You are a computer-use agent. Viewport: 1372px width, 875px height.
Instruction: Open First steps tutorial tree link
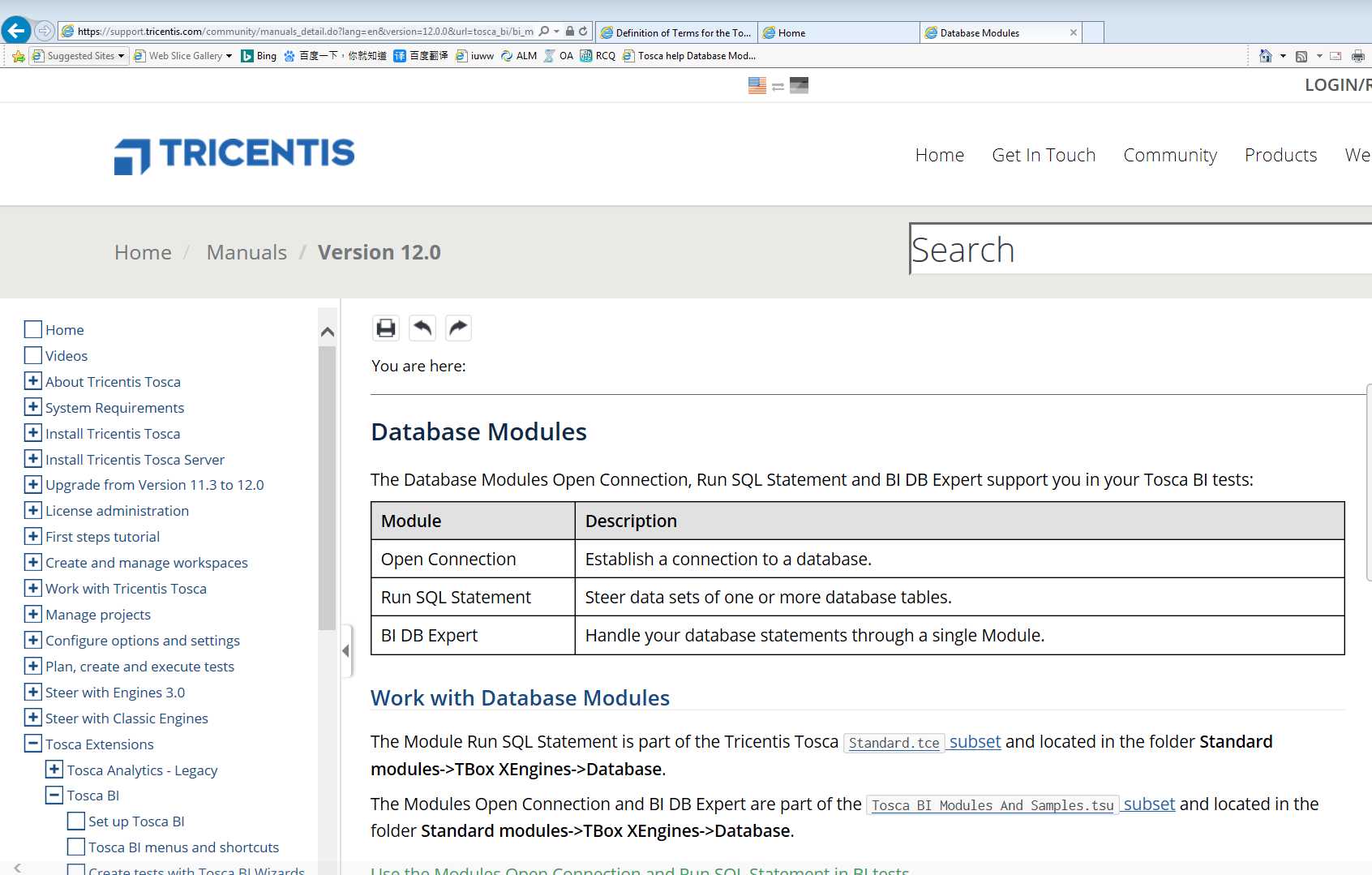(x=102, y=536)
